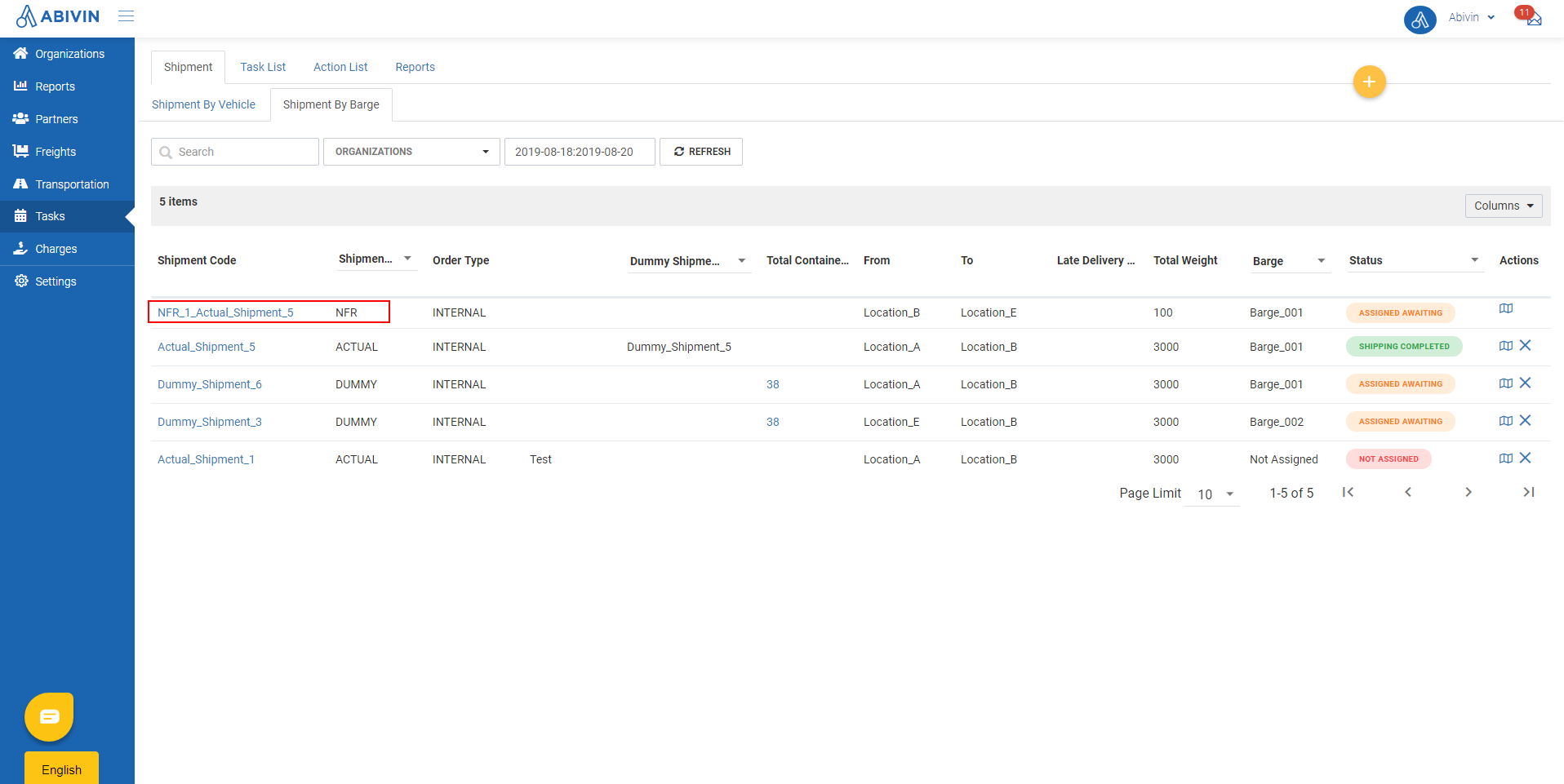Click container count 38 for Dummy_Shipment_3

(x=773, y=422)
